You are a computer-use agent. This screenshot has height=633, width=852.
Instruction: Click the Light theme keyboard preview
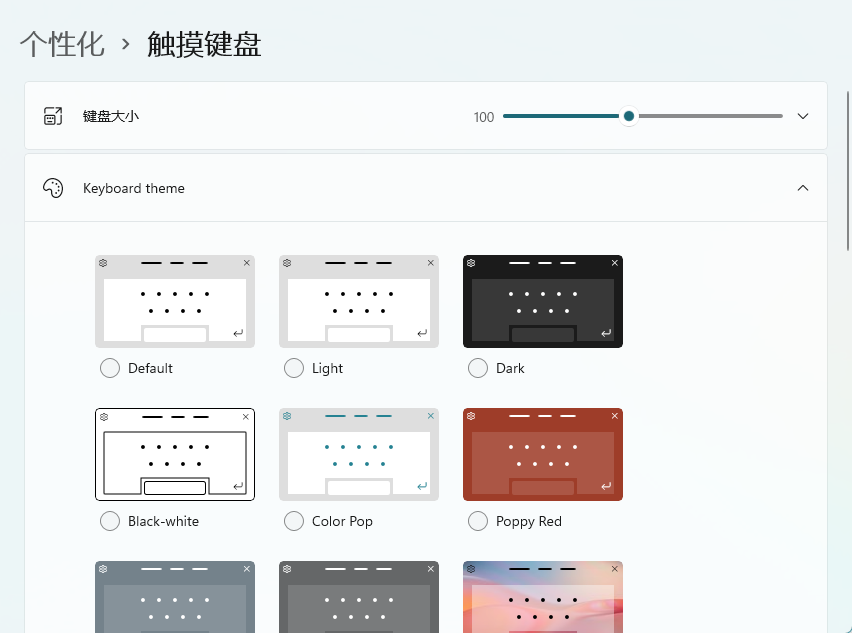coord(359,301)
